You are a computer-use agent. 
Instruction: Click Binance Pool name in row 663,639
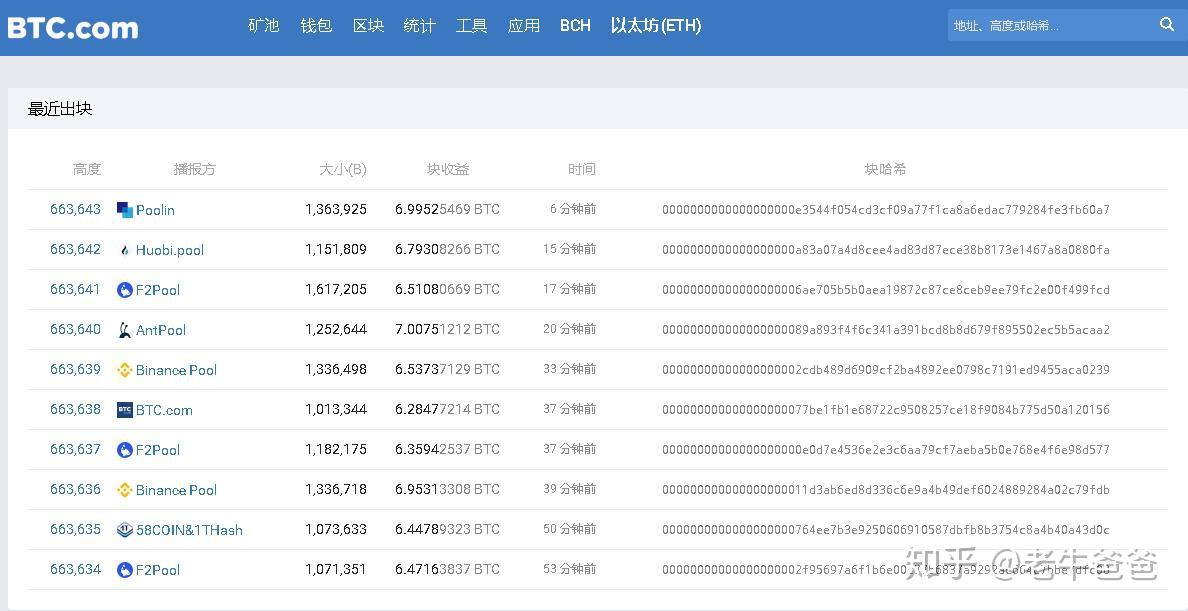pyautogui.click(x=177, y=370)
